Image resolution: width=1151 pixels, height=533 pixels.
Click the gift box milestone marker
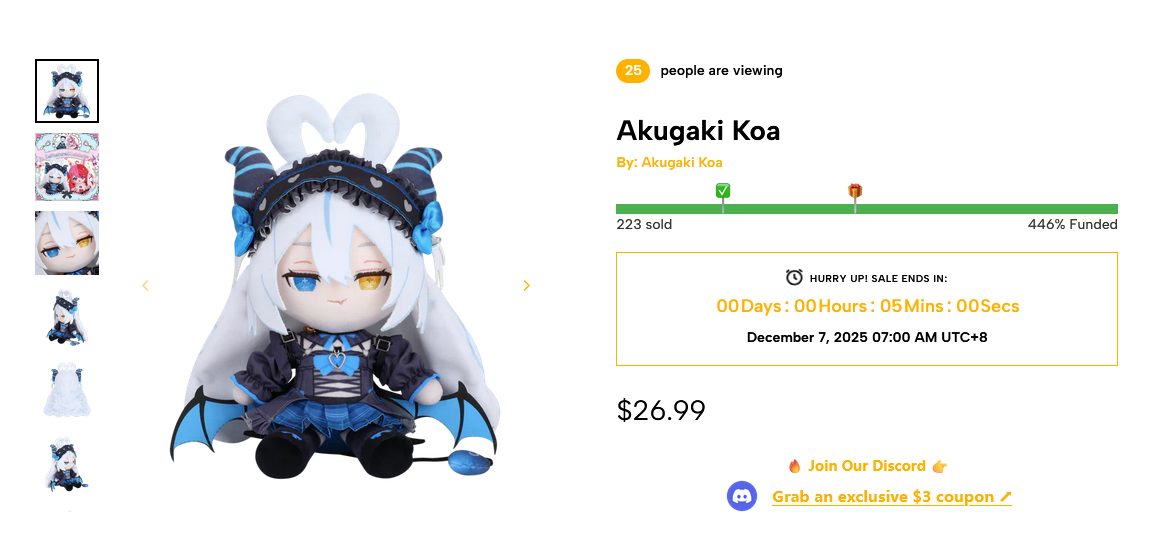tap(854, 191)
